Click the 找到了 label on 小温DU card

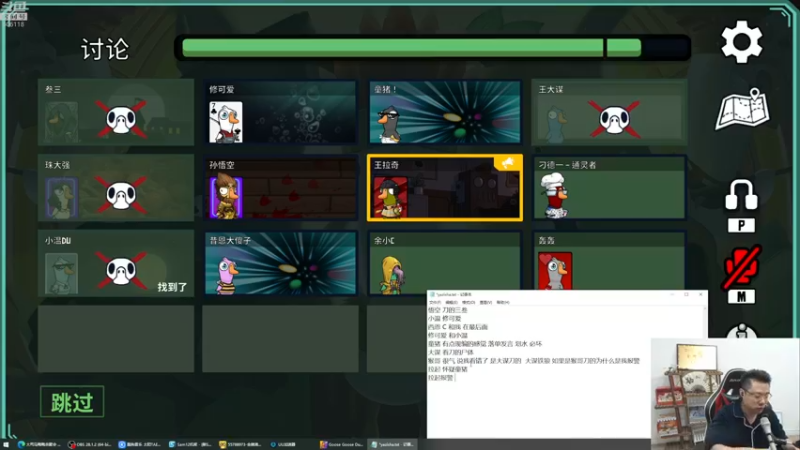(x=172, y=287)
